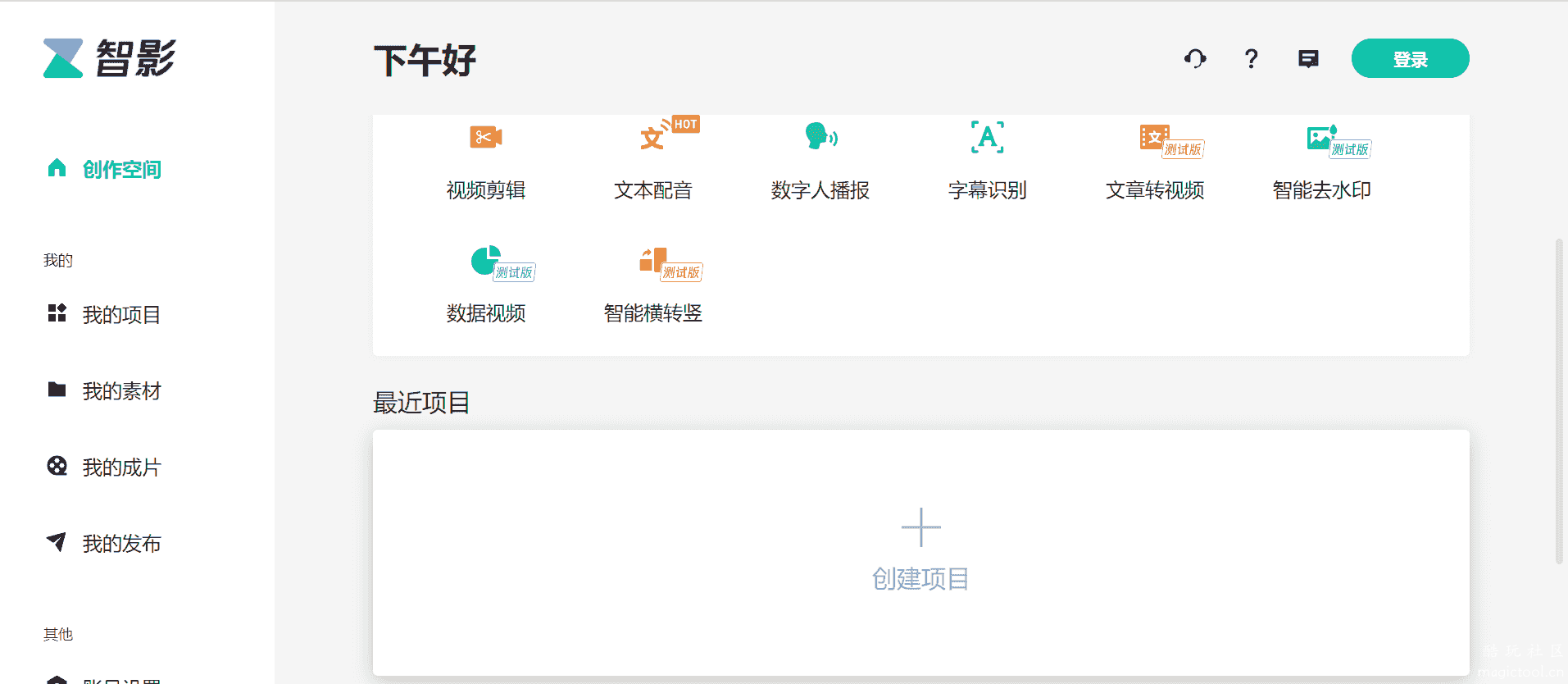The image size is (1568, 684).
Task: Select the 数据视频 pie chart icon
Action: 502,263
